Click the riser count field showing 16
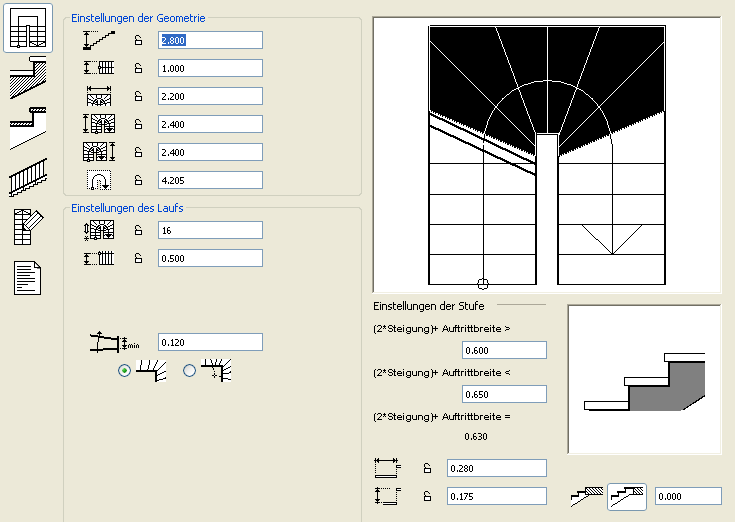This screenshot has width=735, height=522. click(210, 230)
